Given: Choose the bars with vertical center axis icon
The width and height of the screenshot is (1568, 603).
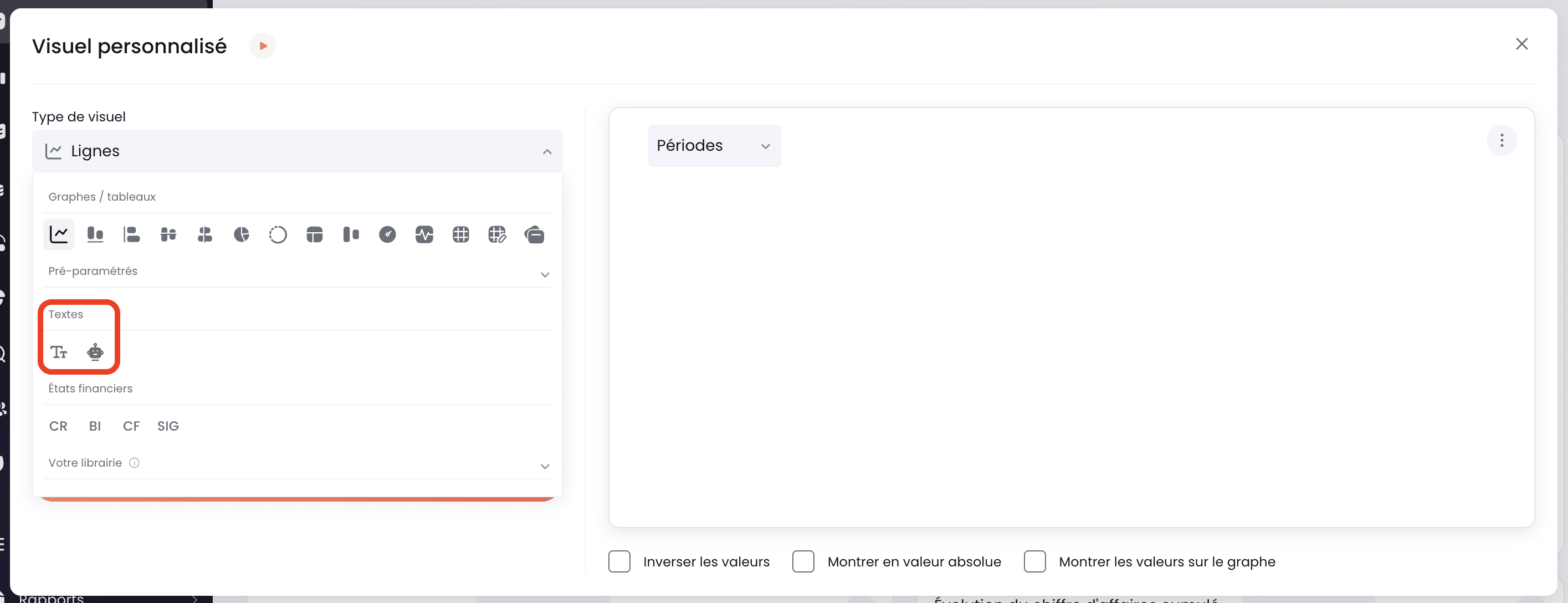Looking at the screenshot, I should [x=204, y=234].
